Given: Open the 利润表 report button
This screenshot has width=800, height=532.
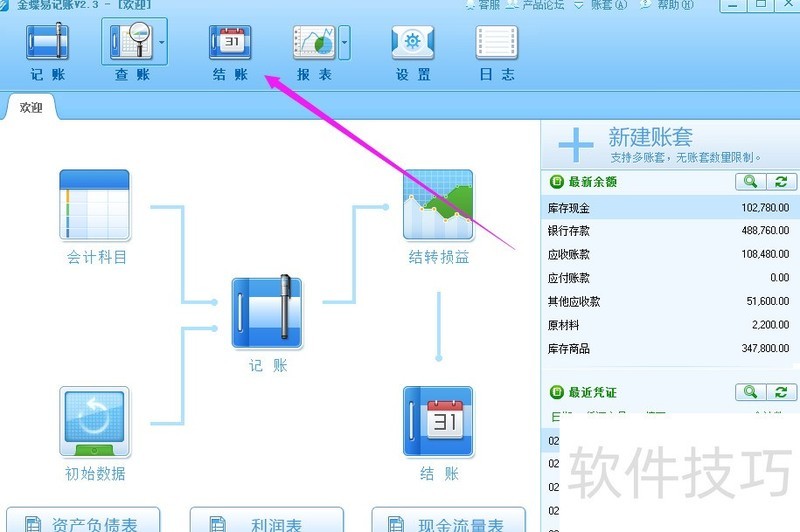Looking at the screenshot, I should point(267,520).
